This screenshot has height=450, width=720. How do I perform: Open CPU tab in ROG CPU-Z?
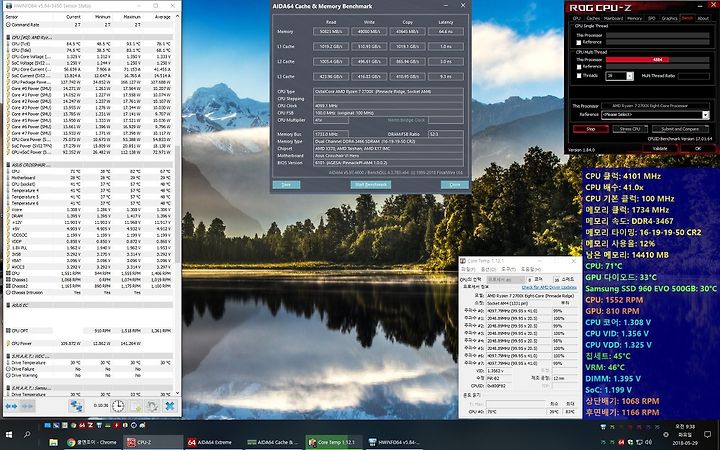click(577, 18)
